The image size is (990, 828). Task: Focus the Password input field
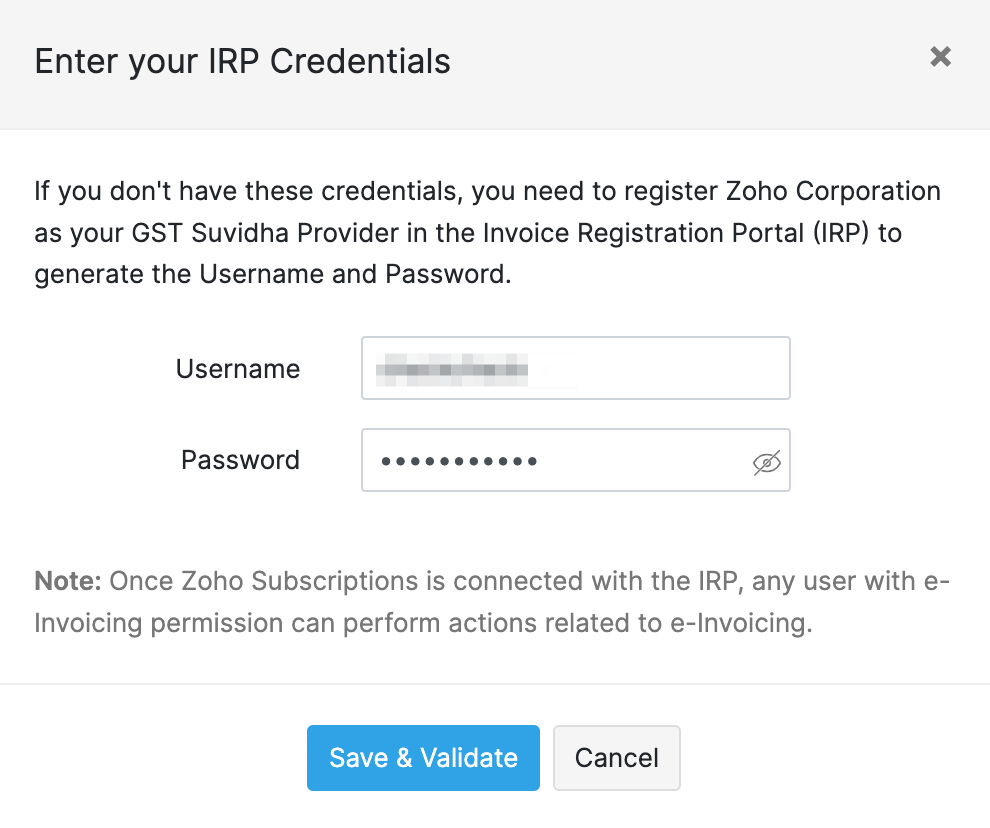[640, 461]
